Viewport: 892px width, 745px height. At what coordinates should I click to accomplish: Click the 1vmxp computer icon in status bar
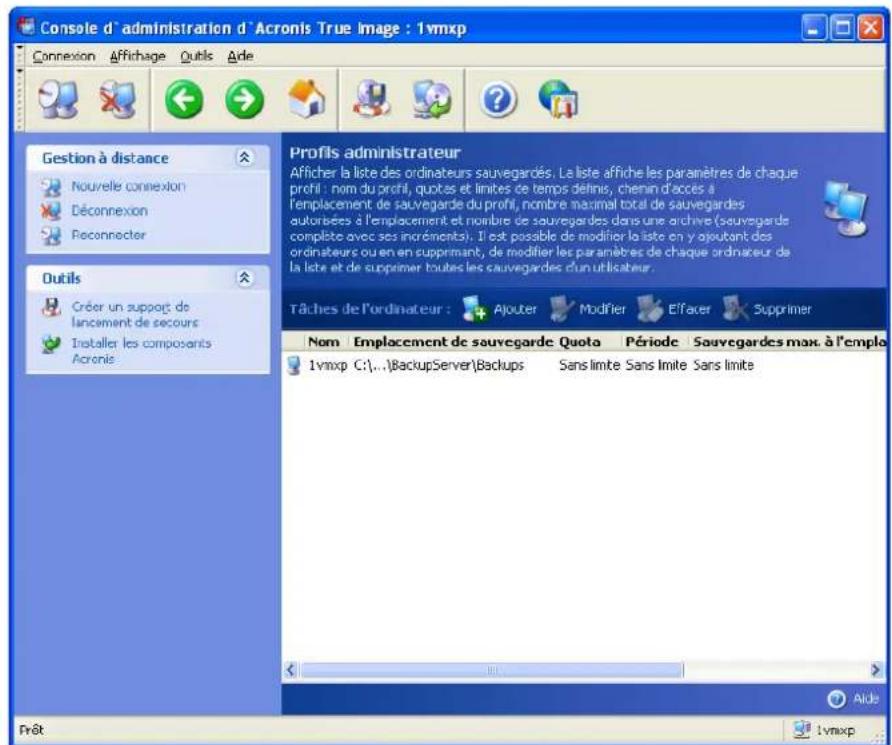pos(802,730)
